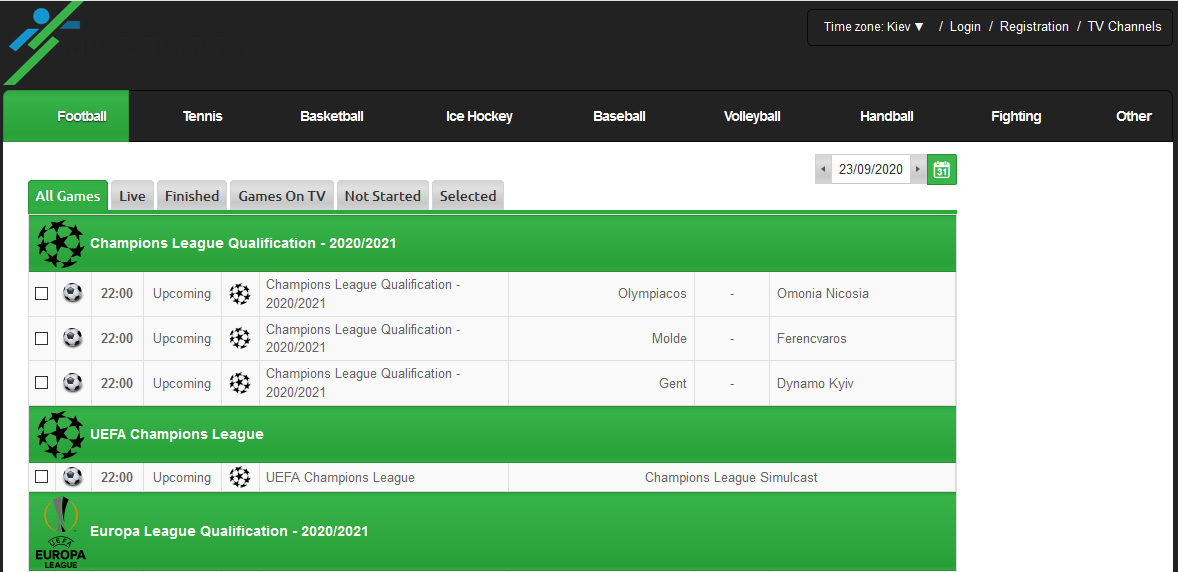
Task: Select the Tennis sport tab
Action: tap(202, 117)
